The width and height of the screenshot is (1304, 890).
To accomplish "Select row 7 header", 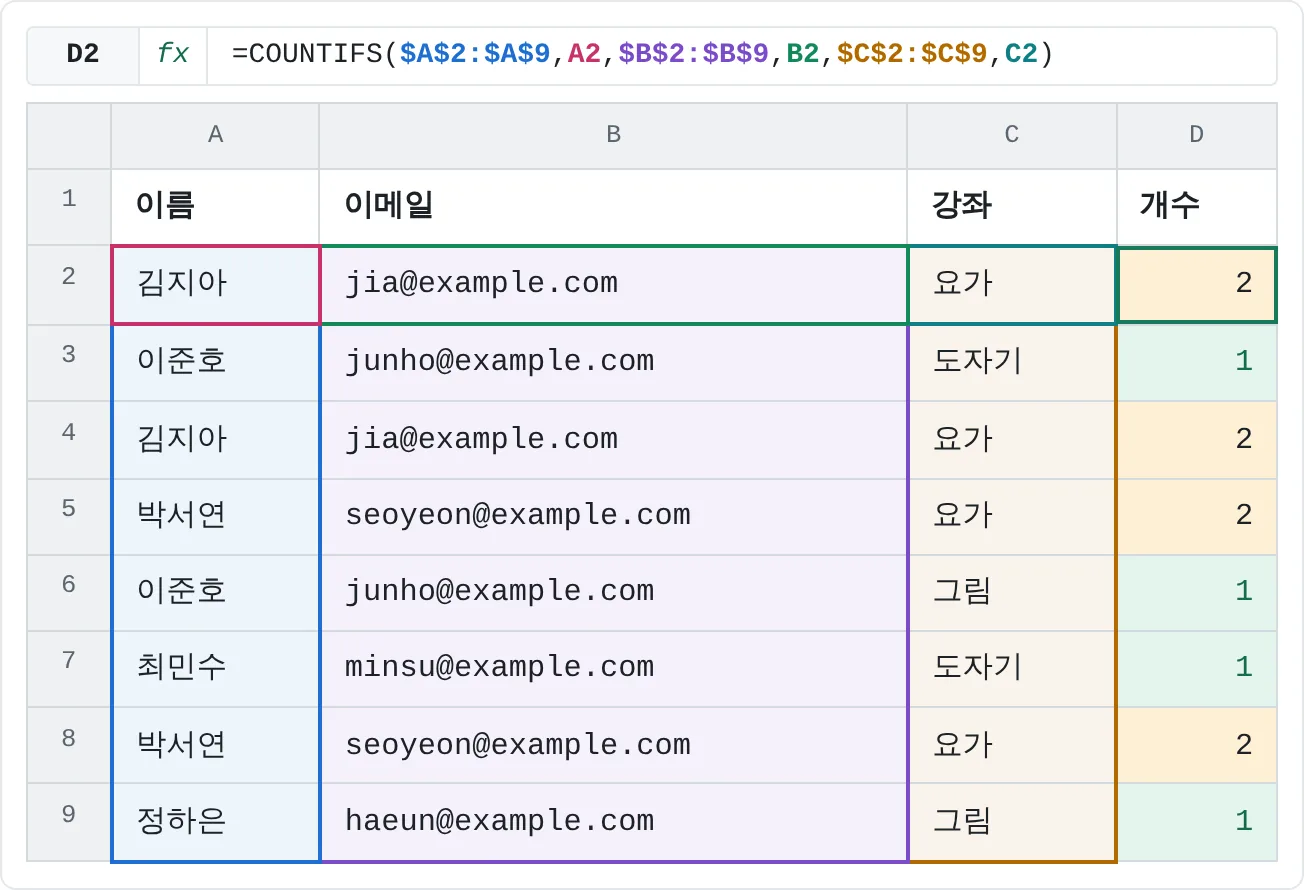I will (69, 669).
